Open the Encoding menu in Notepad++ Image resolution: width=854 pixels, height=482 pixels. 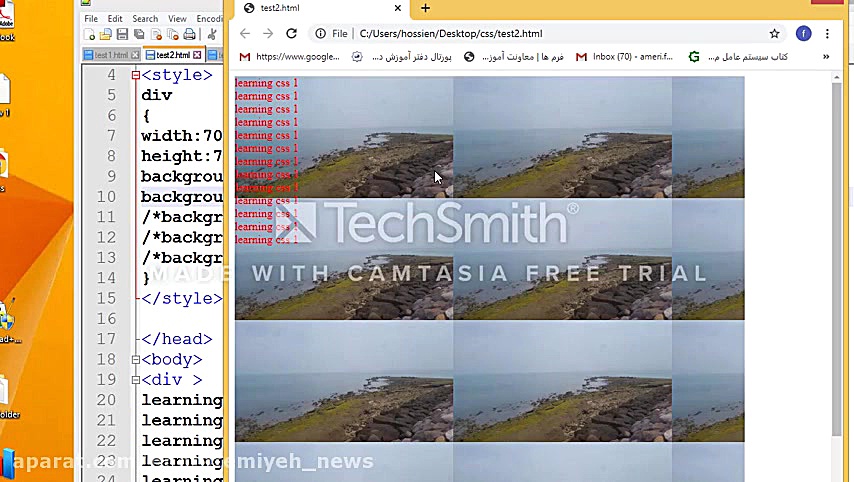(209, 19)
